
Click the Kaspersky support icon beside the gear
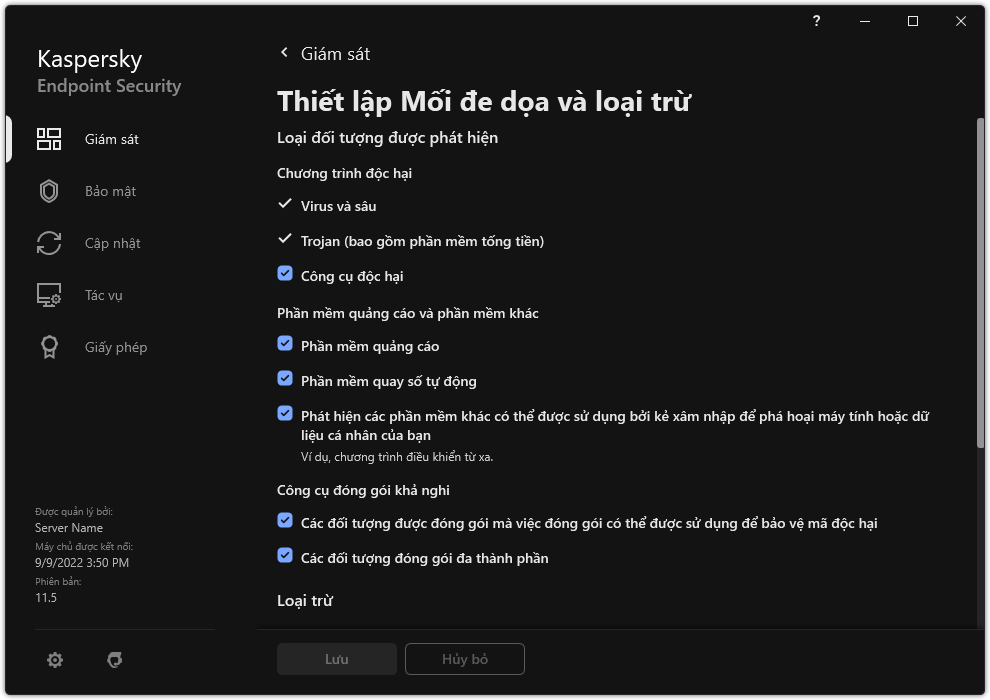(x=114, y=660)
